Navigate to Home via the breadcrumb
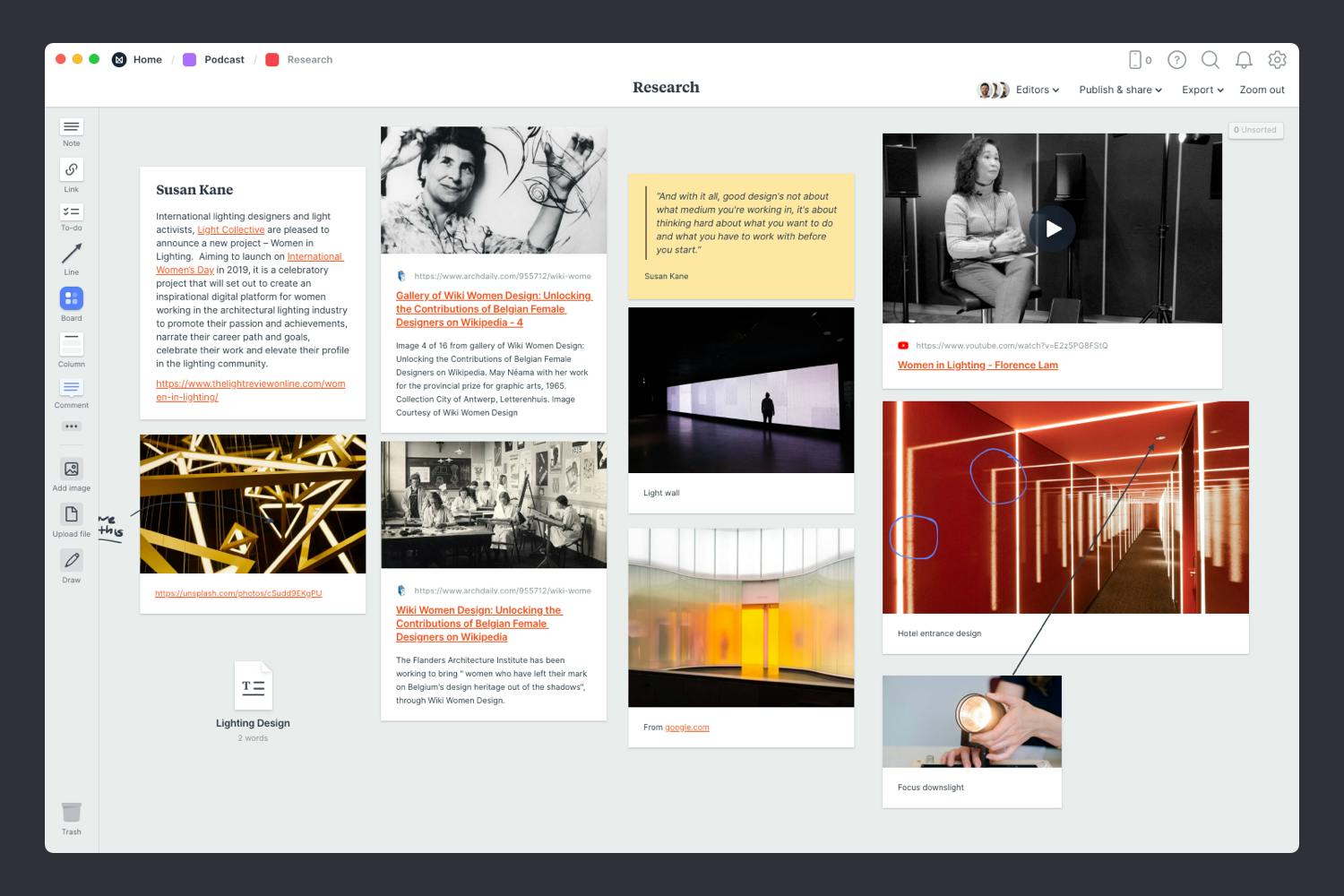This screenshot has height=896, width=1344. [x=147, y=59]
